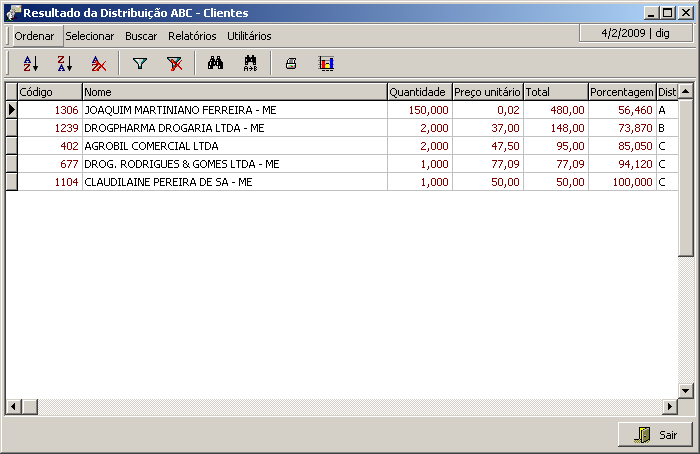This screenshot has width=700, height=454.
Task: Click the Nome column header
Action: point(234,92)
